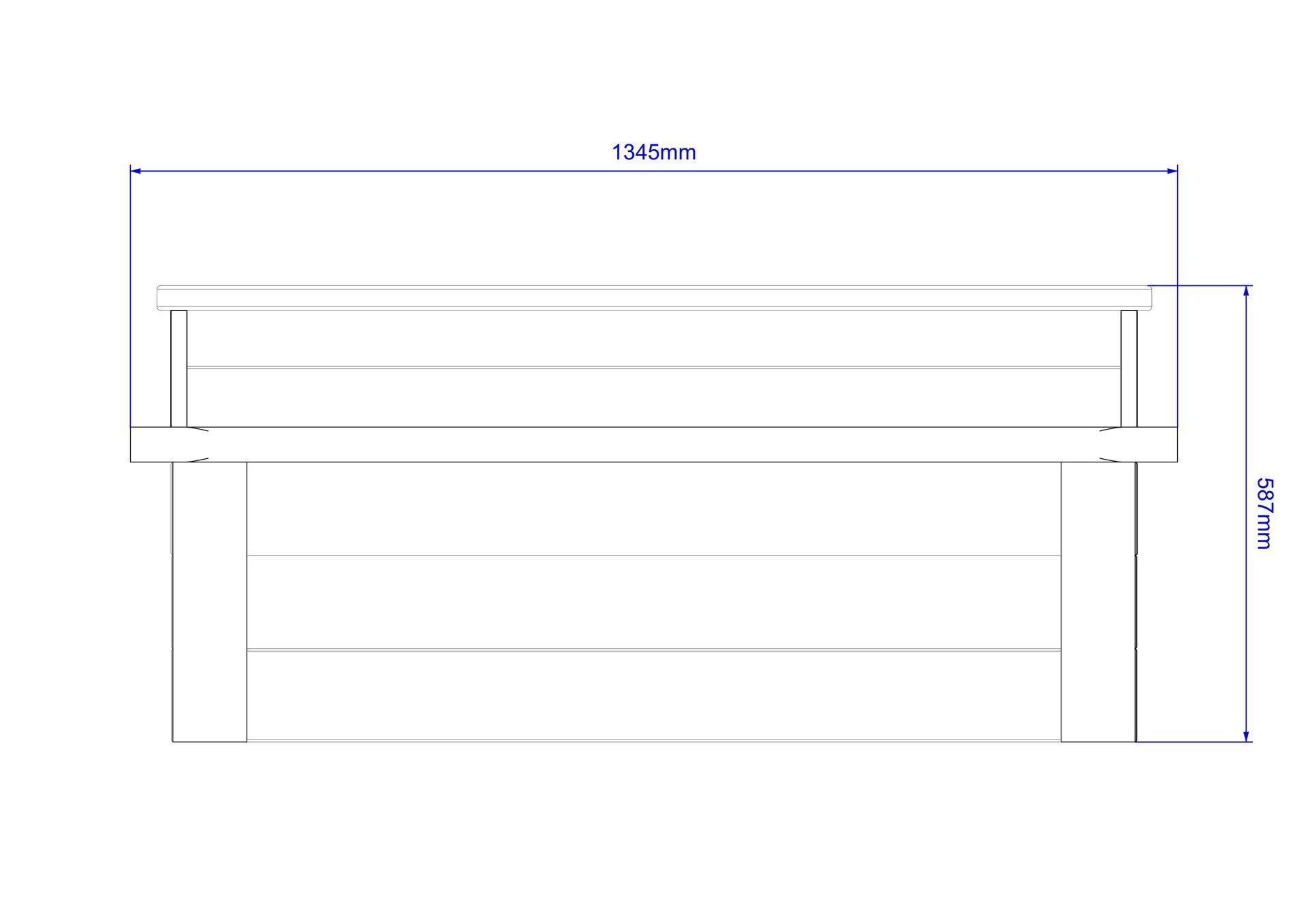Select the top slat between the legs
The height and width of the screenshot is (924, 1308).
tap(654, 509)
